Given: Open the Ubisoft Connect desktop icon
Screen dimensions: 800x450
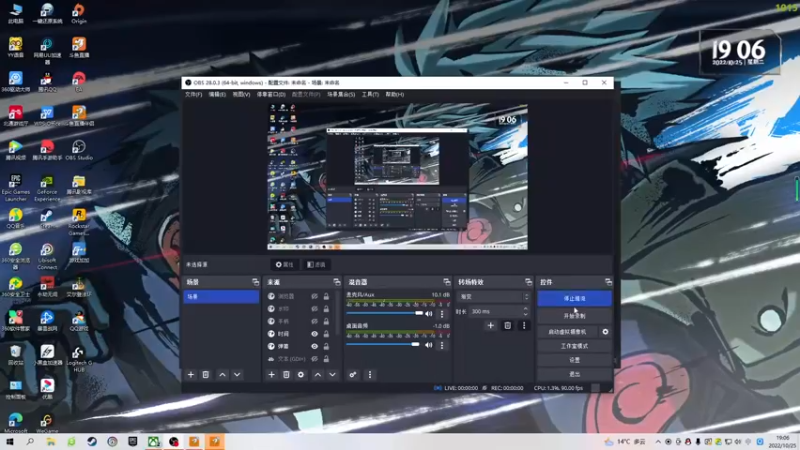Looking at the screenshot, I should (x=47, y=256).
